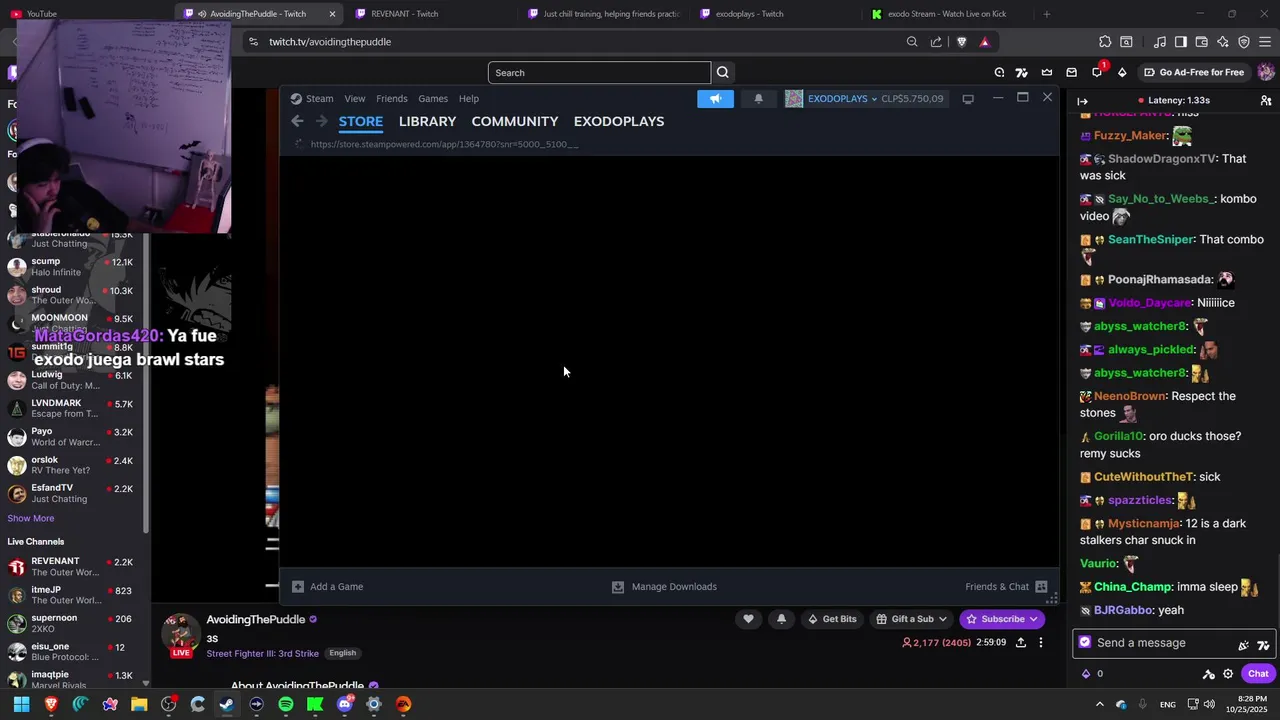Close the AvoidingThePuddle browser tab
Image resolution: width=1280 pixels, height=720 pixels.
point(332,14)
